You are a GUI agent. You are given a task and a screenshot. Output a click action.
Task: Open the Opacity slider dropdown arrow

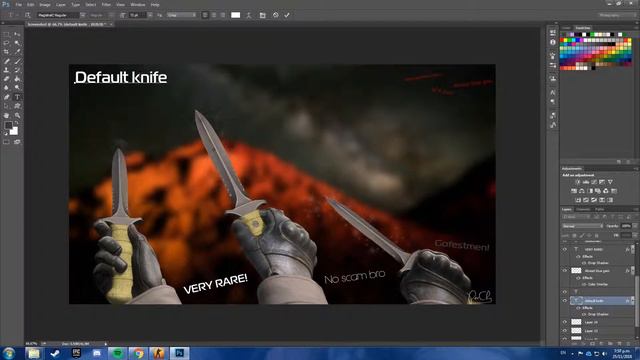(635, 226)
